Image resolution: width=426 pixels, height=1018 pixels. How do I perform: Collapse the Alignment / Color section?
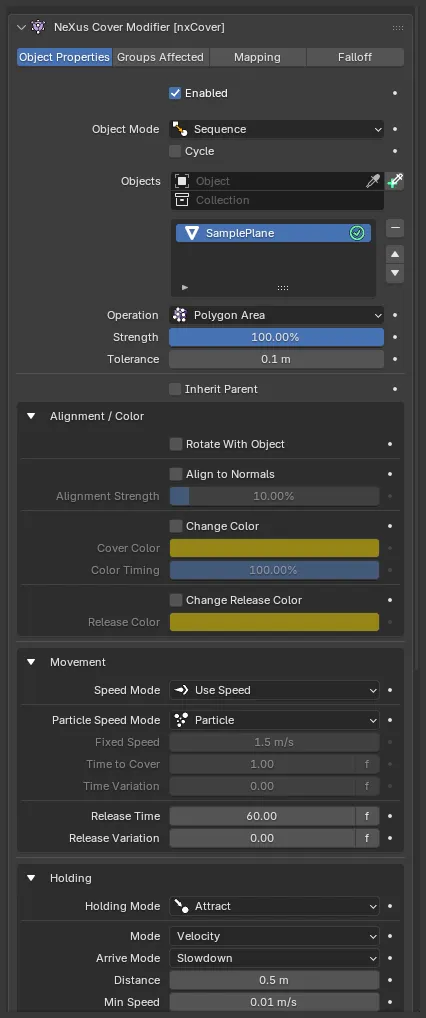click(31, 416)
